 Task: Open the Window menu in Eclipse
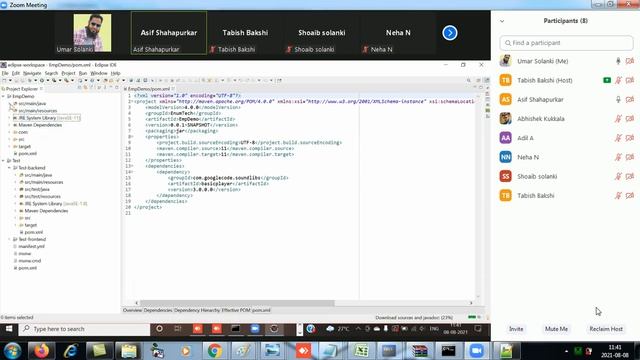[x=99, y=73]
